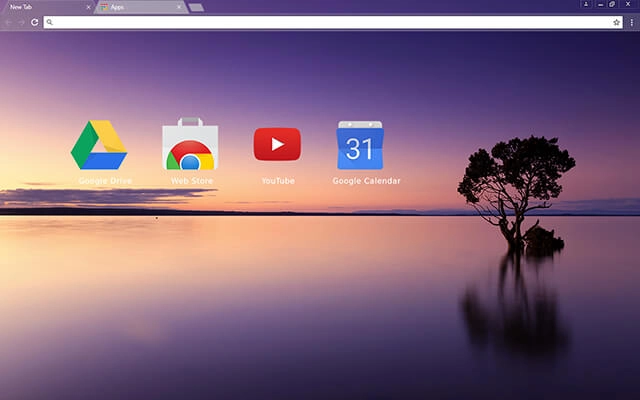The width and height of the screenshot is (640, 400).
Task: Open a new tab with the new-tab button
Action: 196,7
